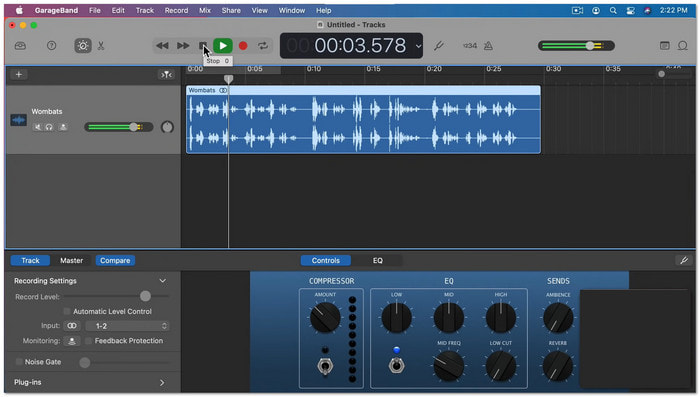The image size is (700, 397).
Task: Switch to the Controls tab
Action: (325, 260)
